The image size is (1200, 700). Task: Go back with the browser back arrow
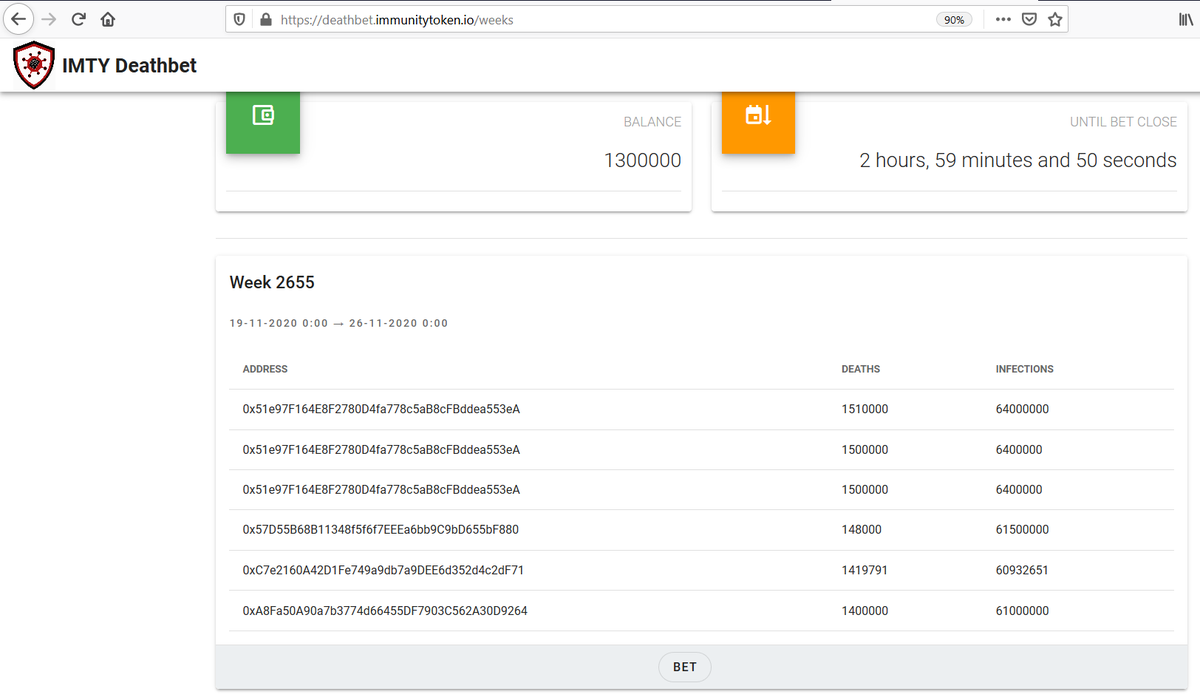pyautogui.click(x=19, y=19)
